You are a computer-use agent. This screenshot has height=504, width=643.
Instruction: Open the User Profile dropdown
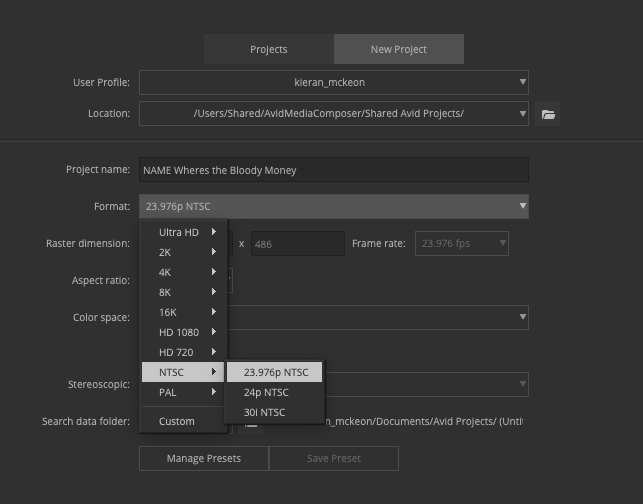(x=334, y=82)
